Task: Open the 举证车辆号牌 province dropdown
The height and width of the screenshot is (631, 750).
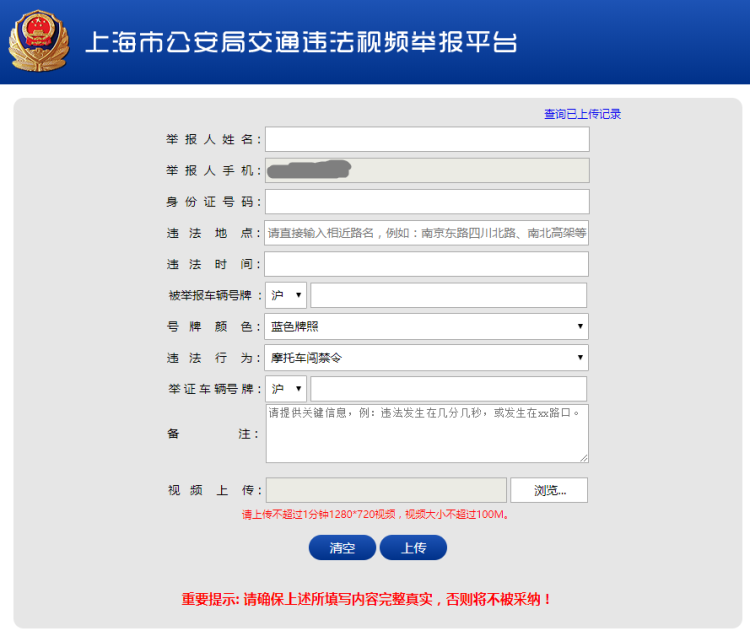Action: tap(286, 388)
